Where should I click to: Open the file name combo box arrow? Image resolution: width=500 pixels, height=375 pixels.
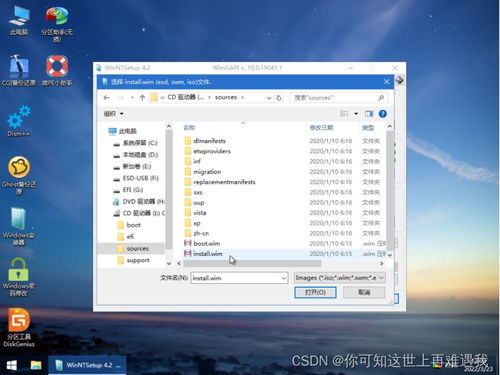pyautogui.click(x=284, y=278)
